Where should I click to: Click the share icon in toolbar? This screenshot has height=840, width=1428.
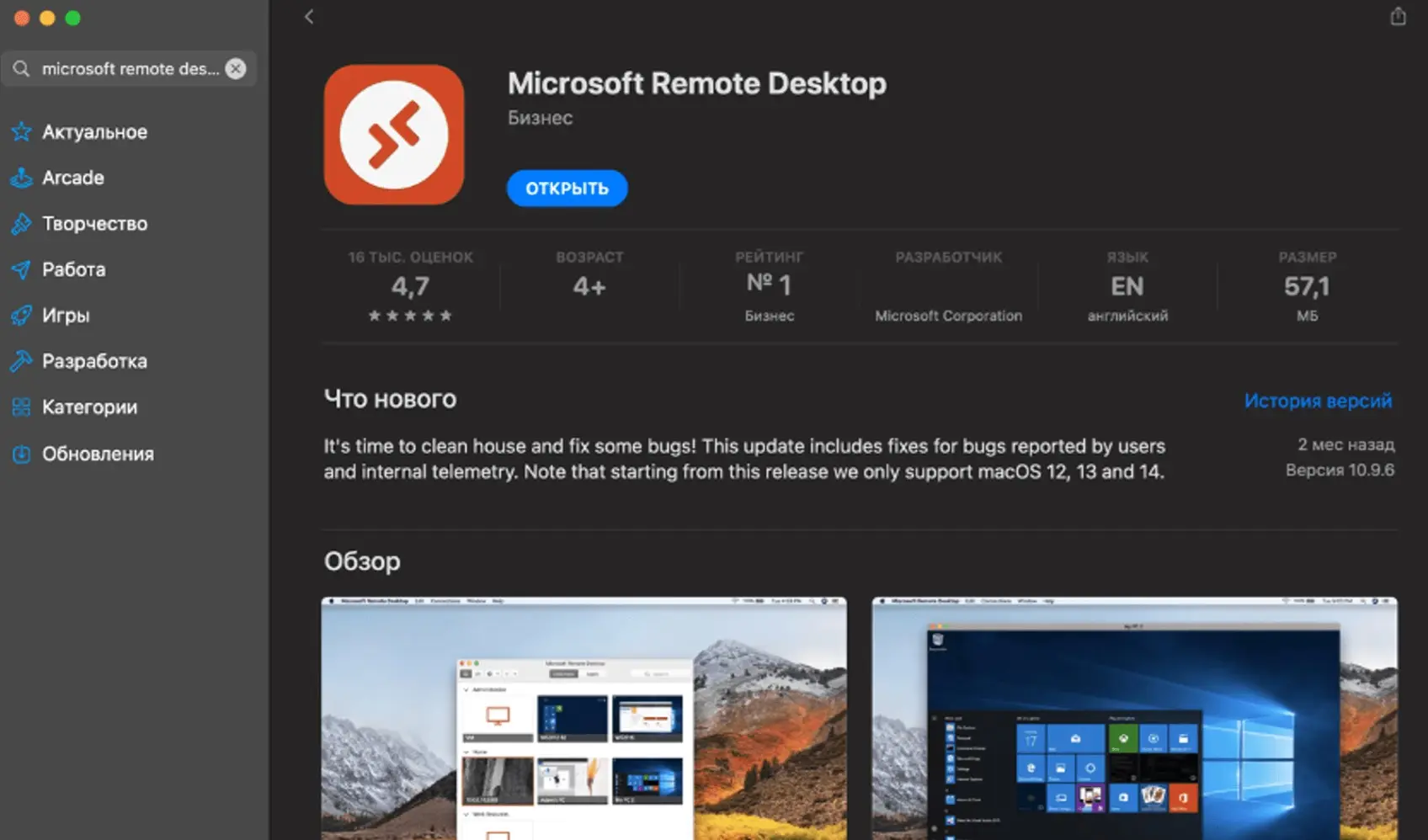click(1398, 17)
